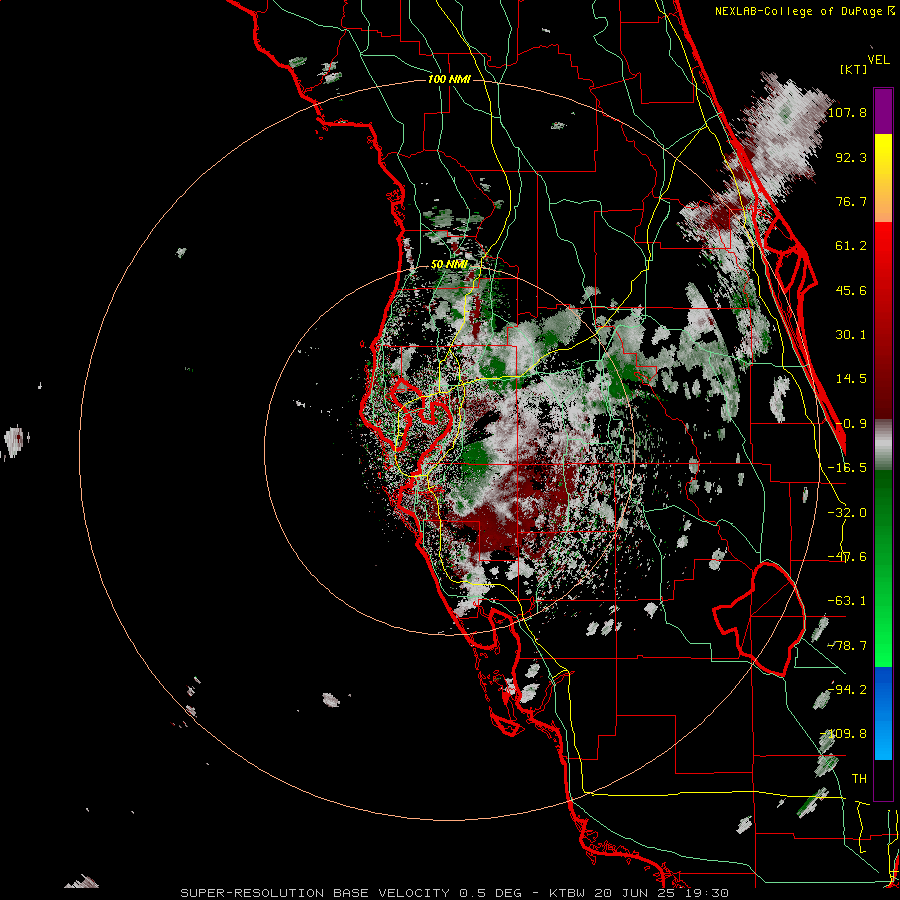Click the isolated echo at far west edge
The width and height of the screenshot is (900, 900).
pyautogui.click(x=15, y=442)
